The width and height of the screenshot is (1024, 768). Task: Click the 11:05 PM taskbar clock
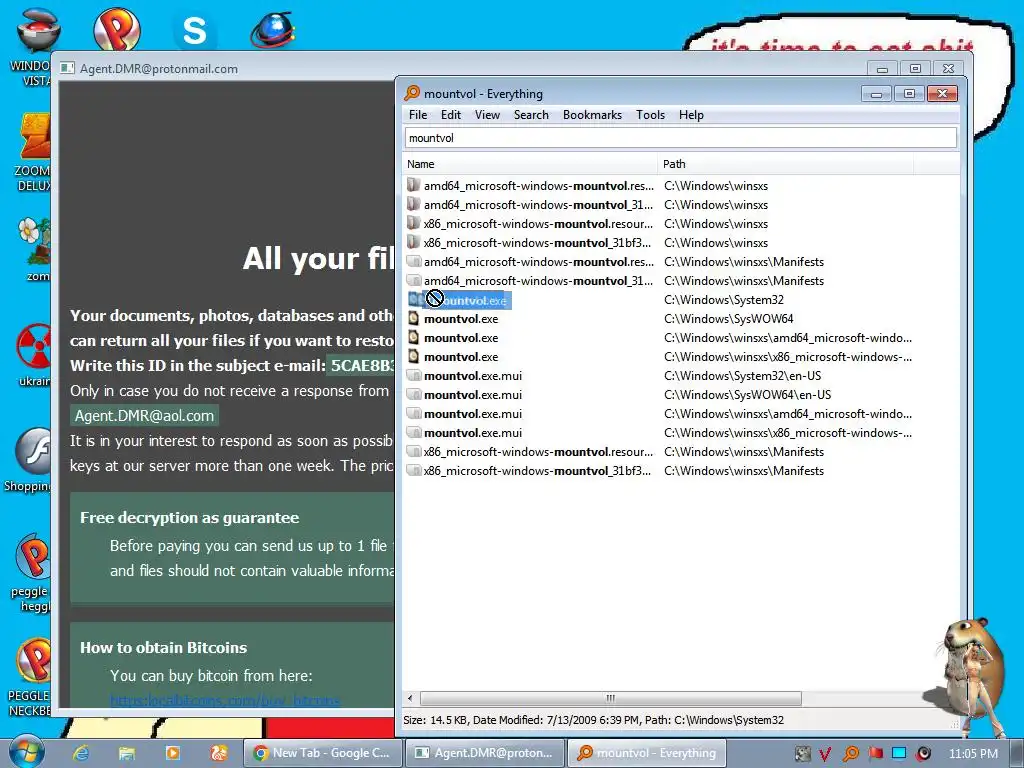pyautogui.click(x=973, y=754)
